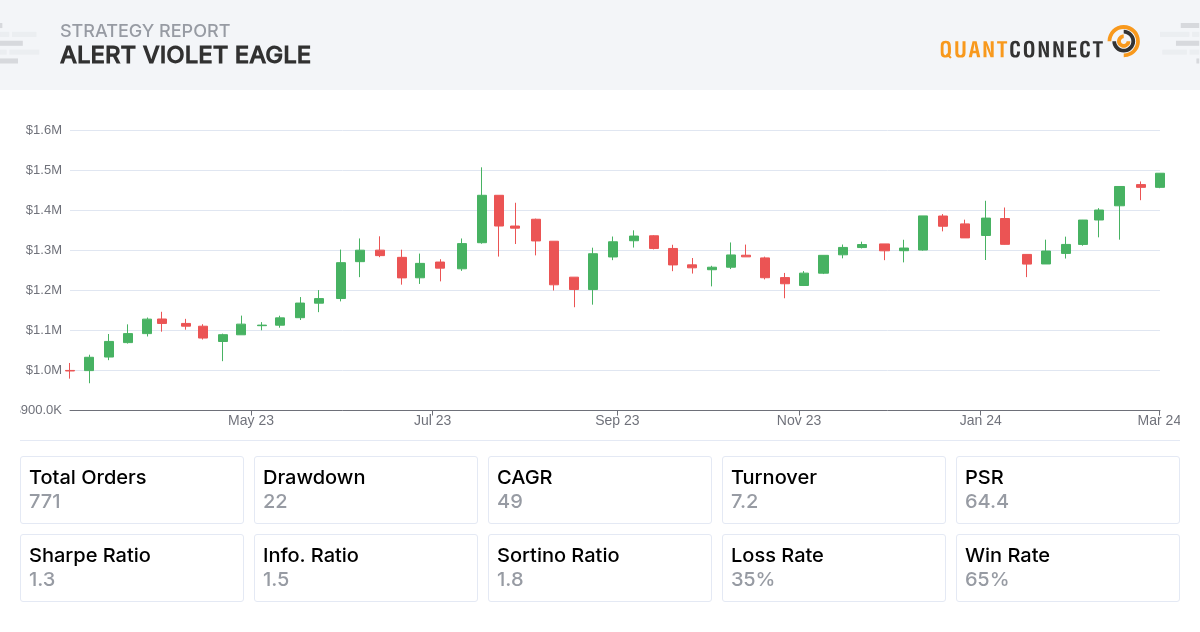Click the Jul 23 x-axis label
The image size is (1200, 632).
pyautogui.click(x=432, y=420)
